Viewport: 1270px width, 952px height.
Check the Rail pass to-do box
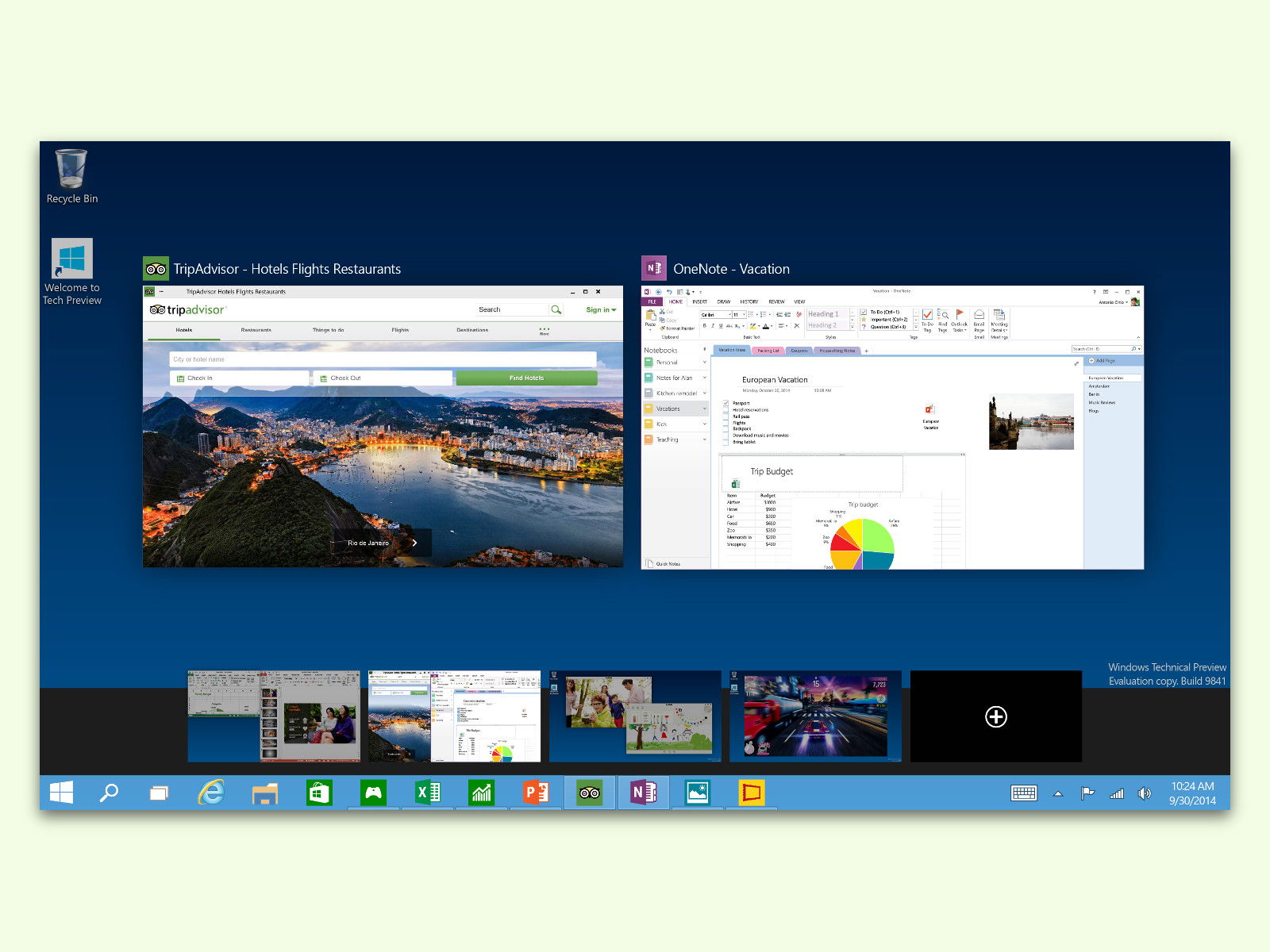[x=726, y=416]
